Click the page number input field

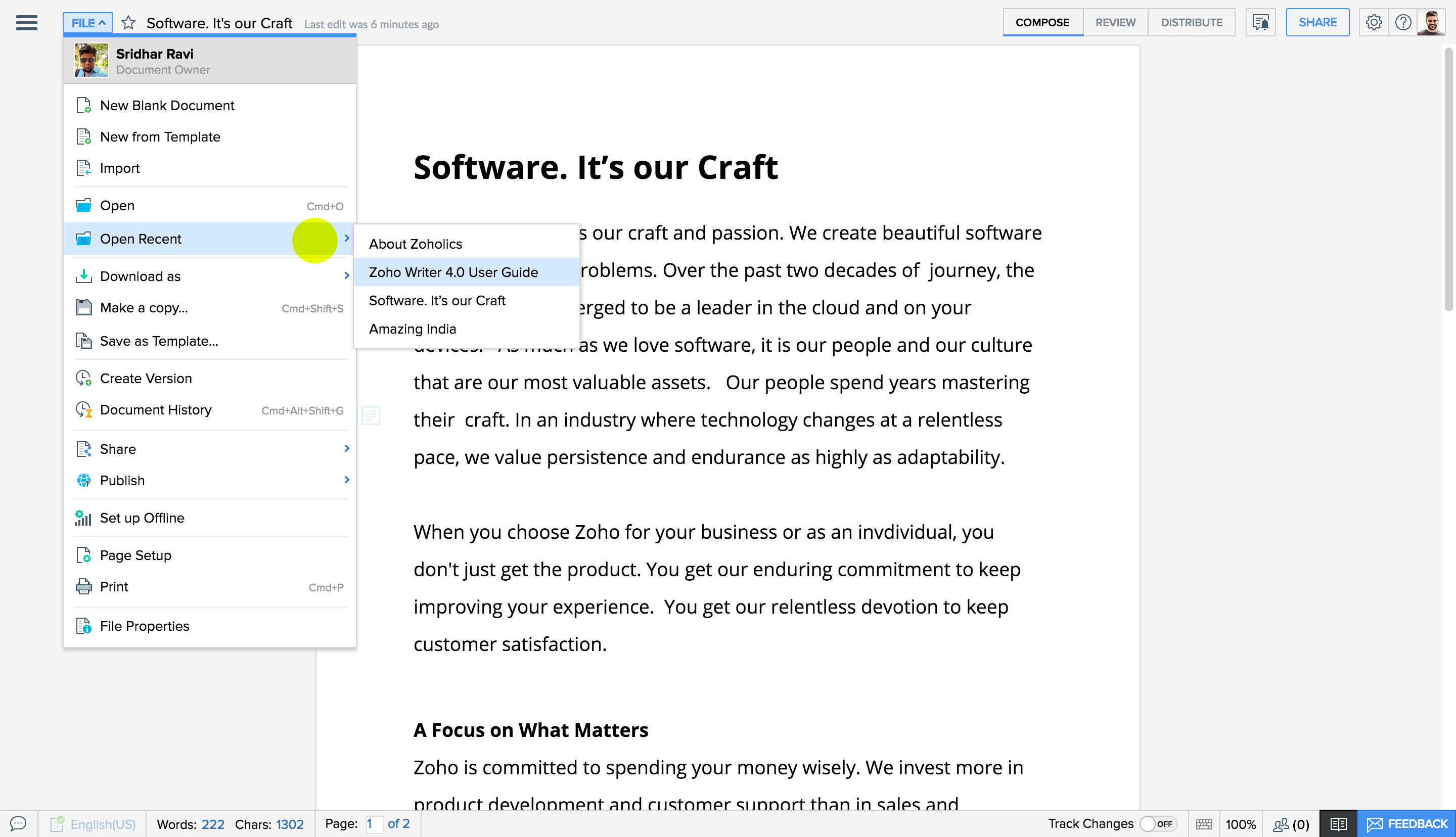coord(374,824)
